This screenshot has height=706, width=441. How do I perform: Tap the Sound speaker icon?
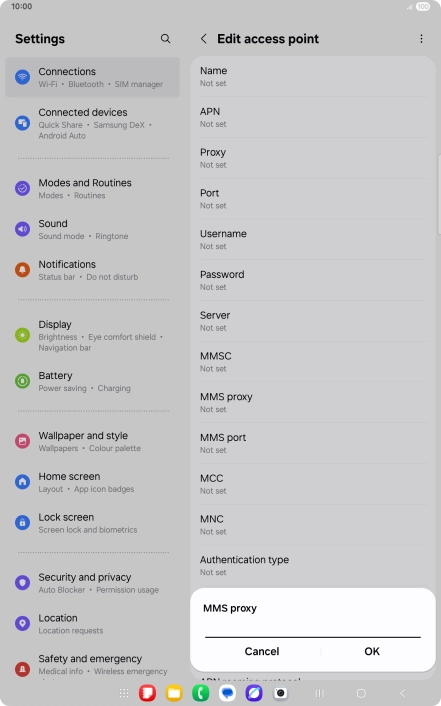click(x=23, y=229)
